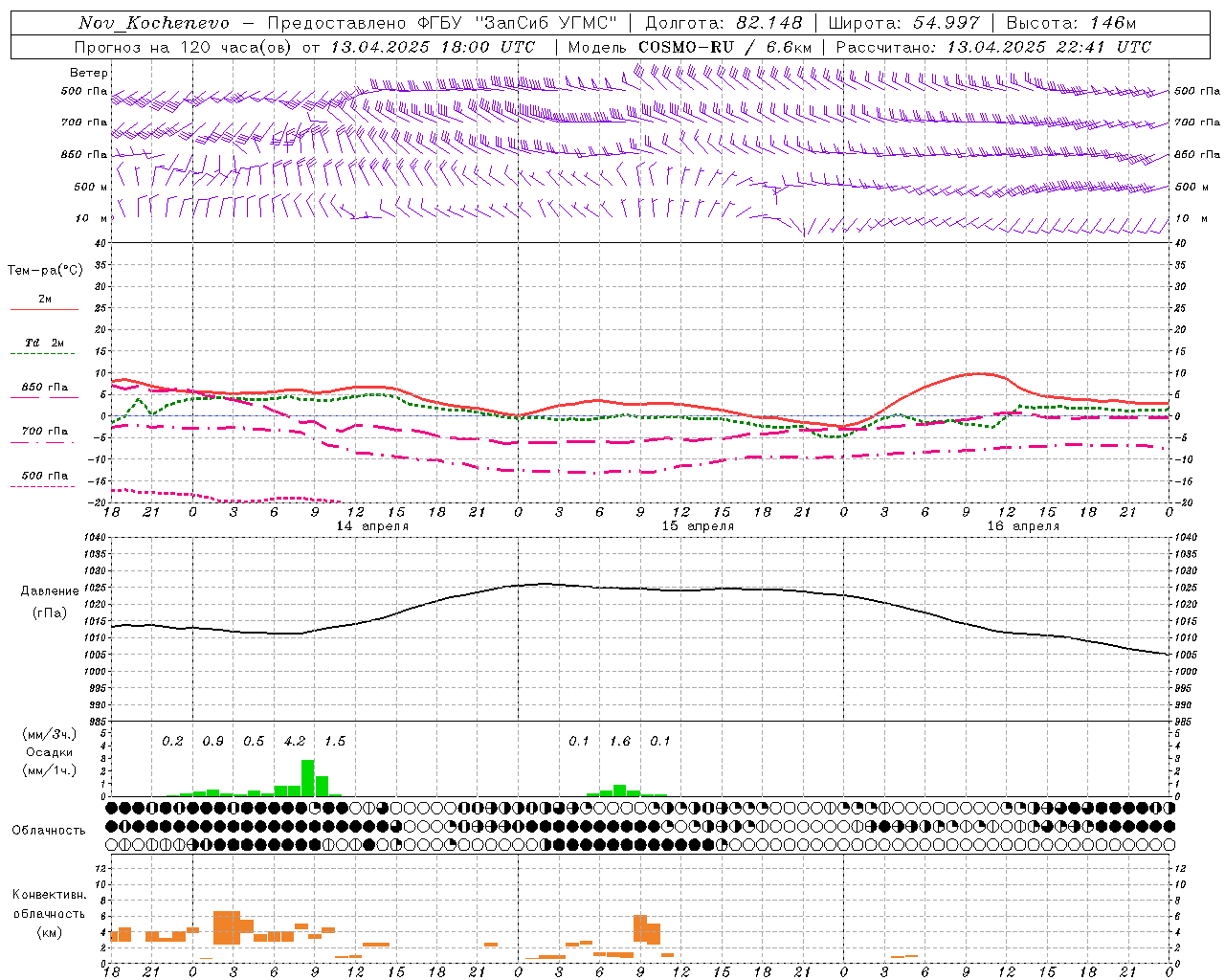This screenshot has width=1225, height=980.
Task: Select the Тем-ра(°C) axis title
Action: pos(45,271)
